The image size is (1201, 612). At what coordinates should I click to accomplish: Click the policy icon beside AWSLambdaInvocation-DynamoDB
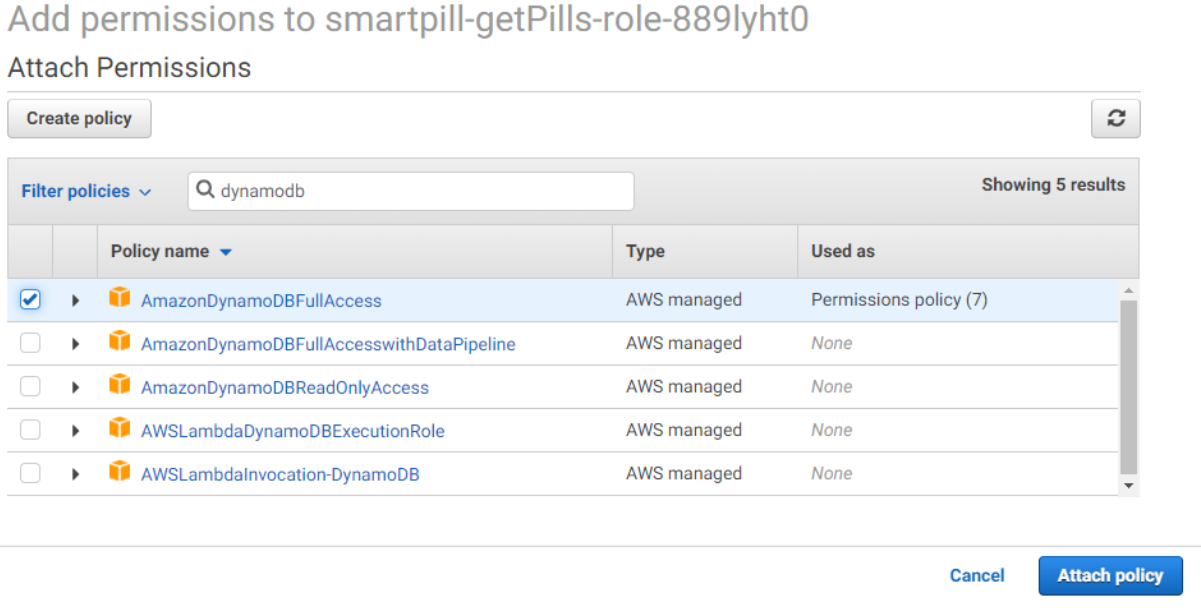[x=119, y=473]
